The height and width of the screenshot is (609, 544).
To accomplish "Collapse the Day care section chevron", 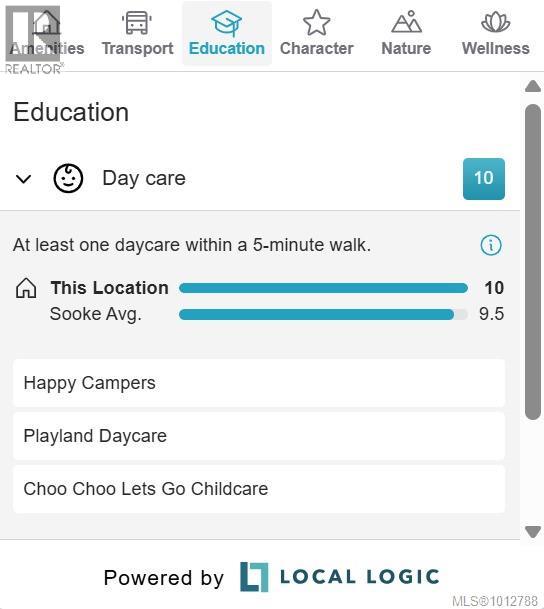I will [x=23, y=179].
